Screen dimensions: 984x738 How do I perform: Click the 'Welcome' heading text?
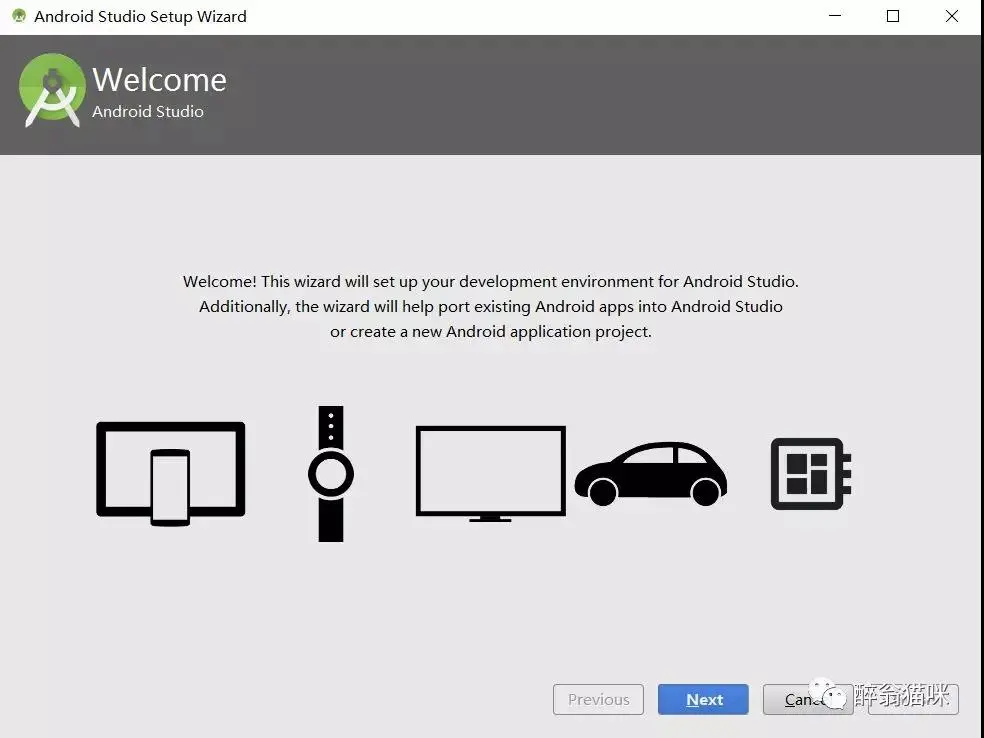[x=159, y=80]
